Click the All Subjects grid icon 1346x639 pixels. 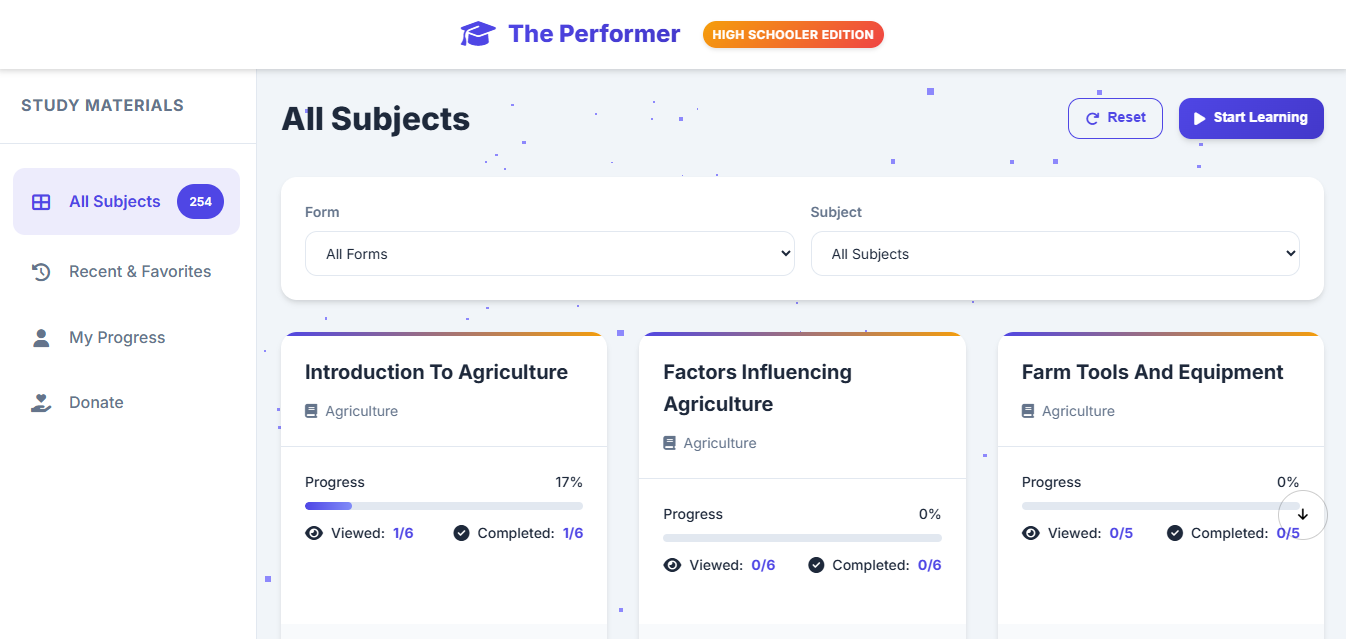point(41,202)
